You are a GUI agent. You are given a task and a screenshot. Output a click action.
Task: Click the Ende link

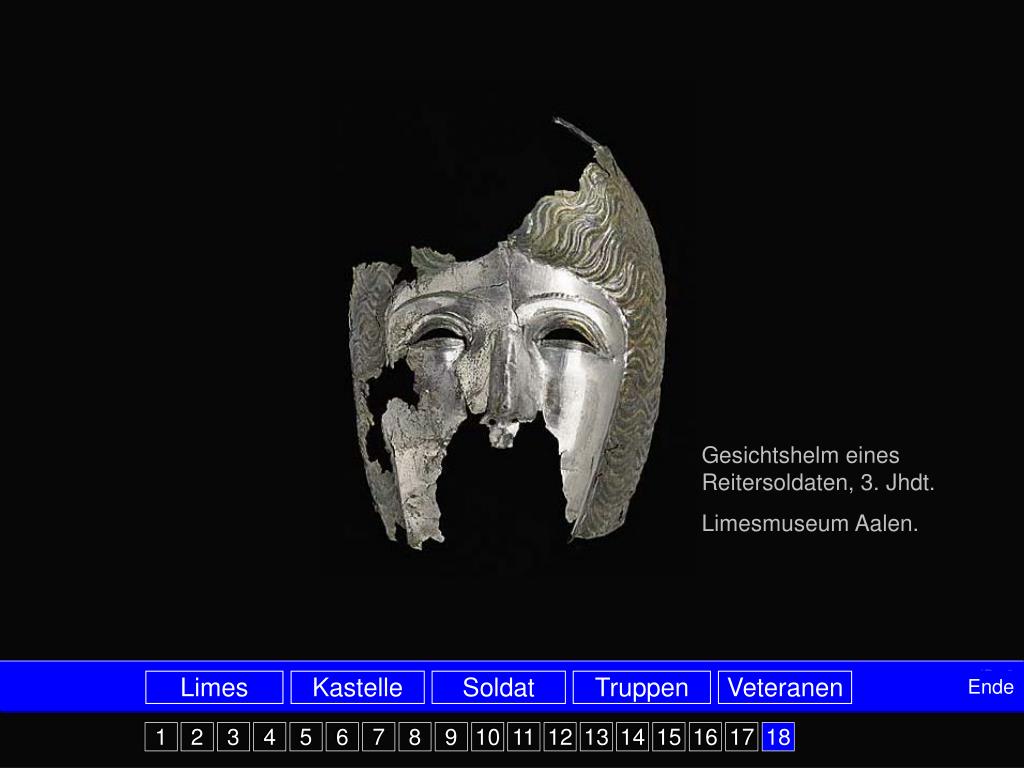pos(990,687)
